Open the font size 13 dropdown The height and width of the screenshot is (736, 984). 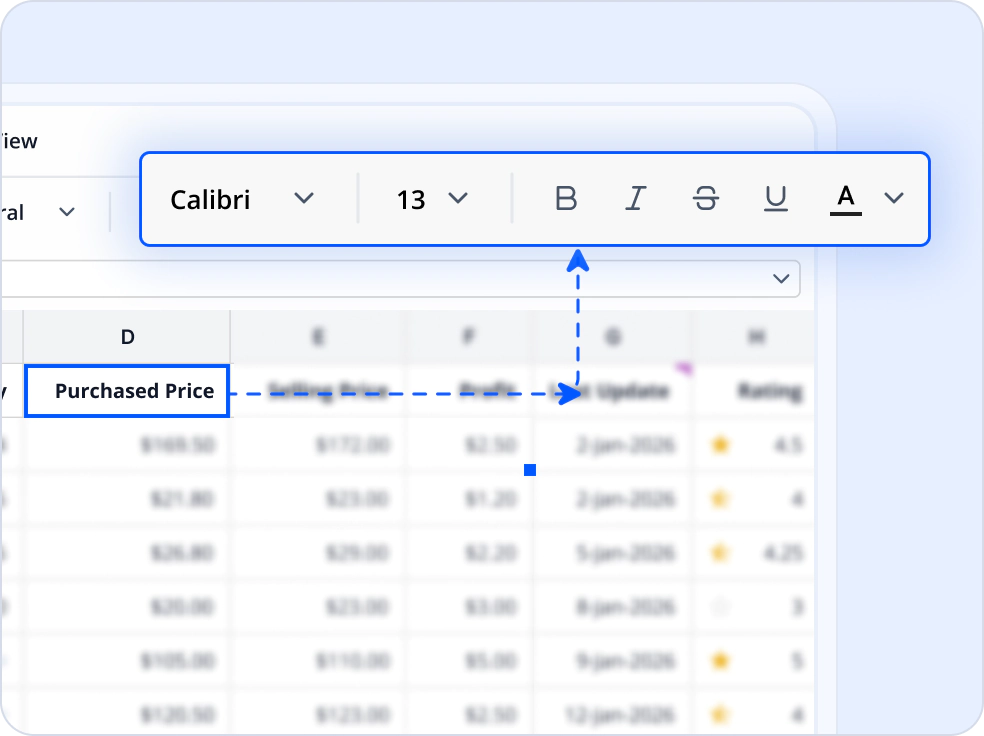[432, 200]
